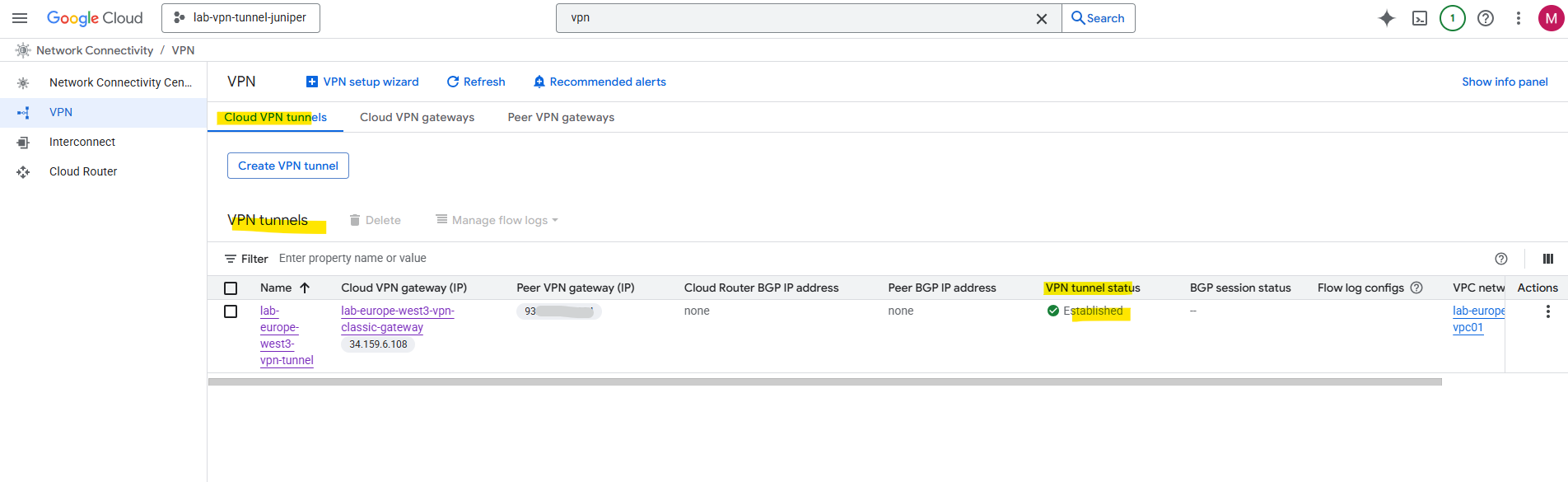
Task: Click the Cloud VPN gateway (IP) column header
Action: pyautogui.click(x=404, y=288)
